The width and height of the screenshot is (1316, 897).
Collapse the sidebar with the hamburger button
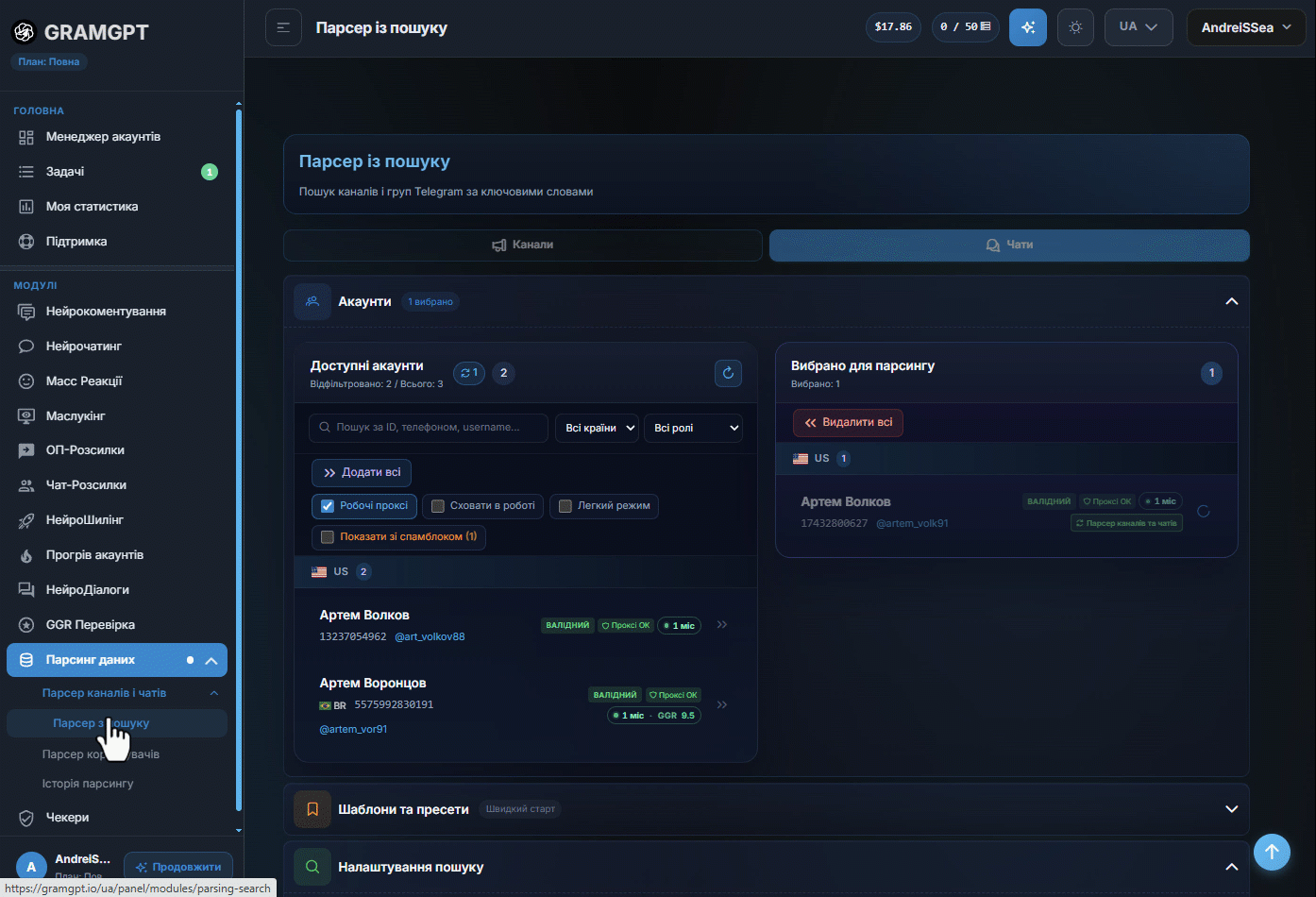[283, 27]
